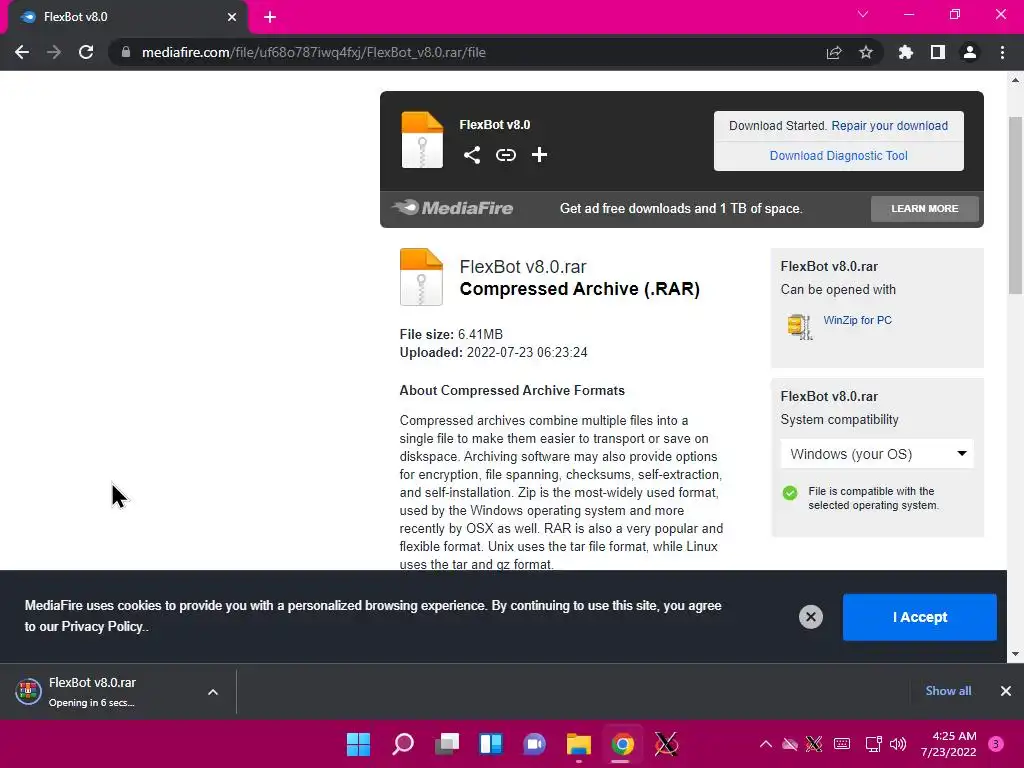The width and height of the screenshot is (1024, 768).
Task: Click the Repair your download link
Action: pyautogui.click(x=889, y=125)
